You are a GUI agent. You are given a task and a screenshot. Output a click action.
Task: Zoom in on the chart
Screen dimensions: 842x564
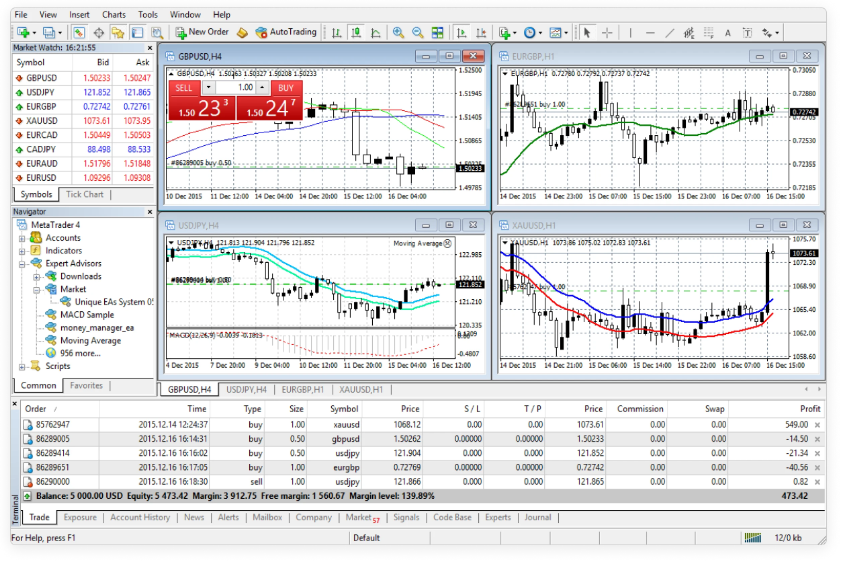(398, 33)
